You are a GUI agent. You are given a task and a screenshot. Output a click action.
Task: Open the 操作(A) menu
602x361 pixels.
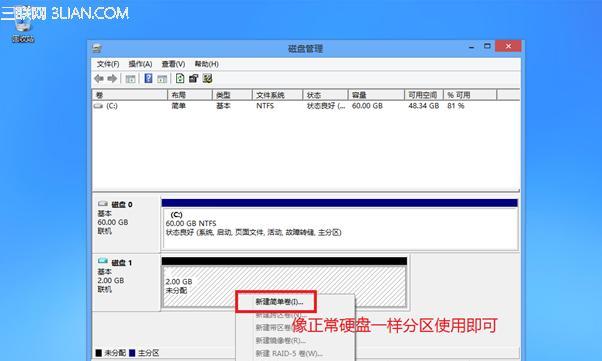coord(140,64)
